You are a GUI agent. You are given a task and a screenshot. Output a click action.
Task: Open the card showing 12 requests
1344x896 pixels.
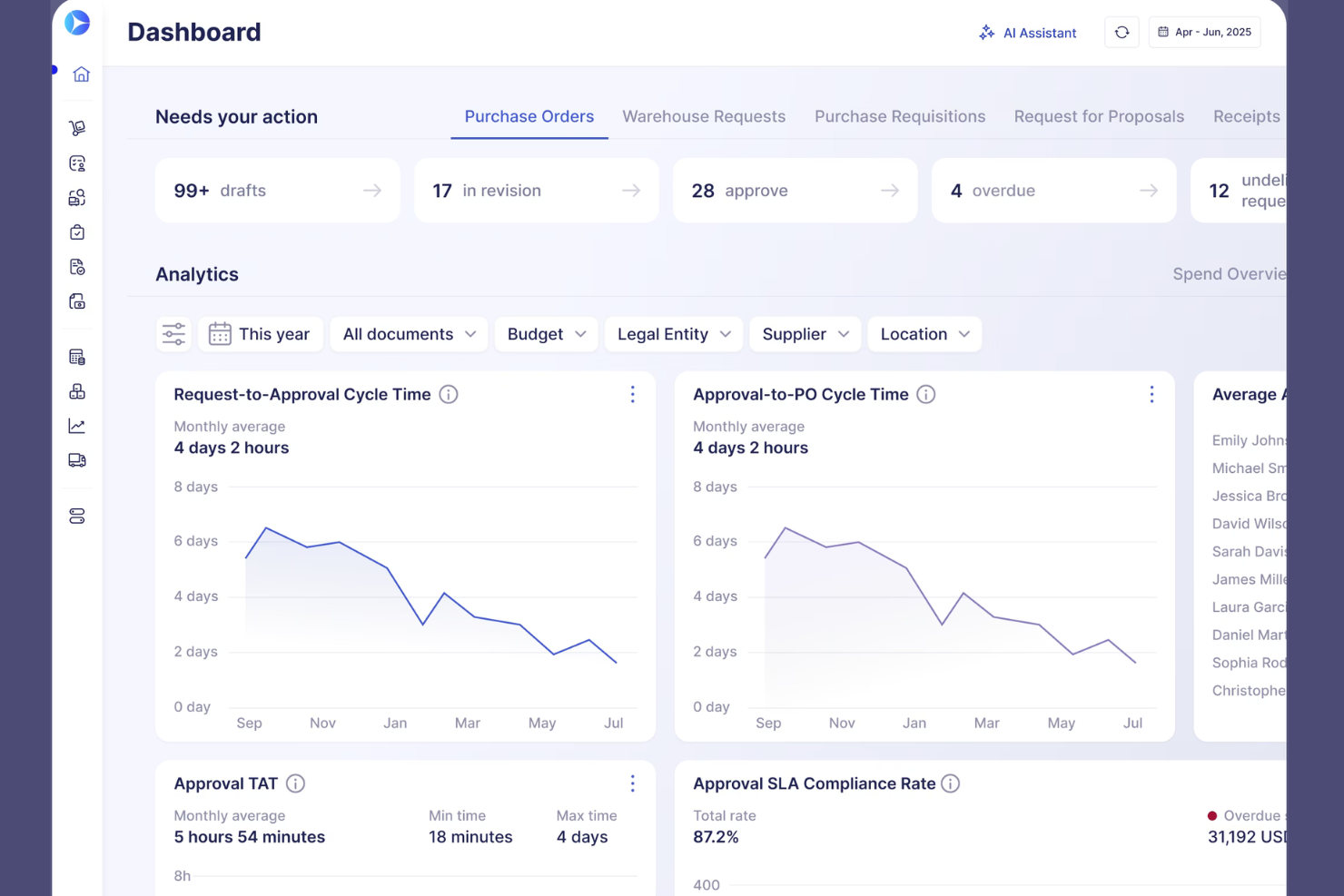[x=1239, y=191]
